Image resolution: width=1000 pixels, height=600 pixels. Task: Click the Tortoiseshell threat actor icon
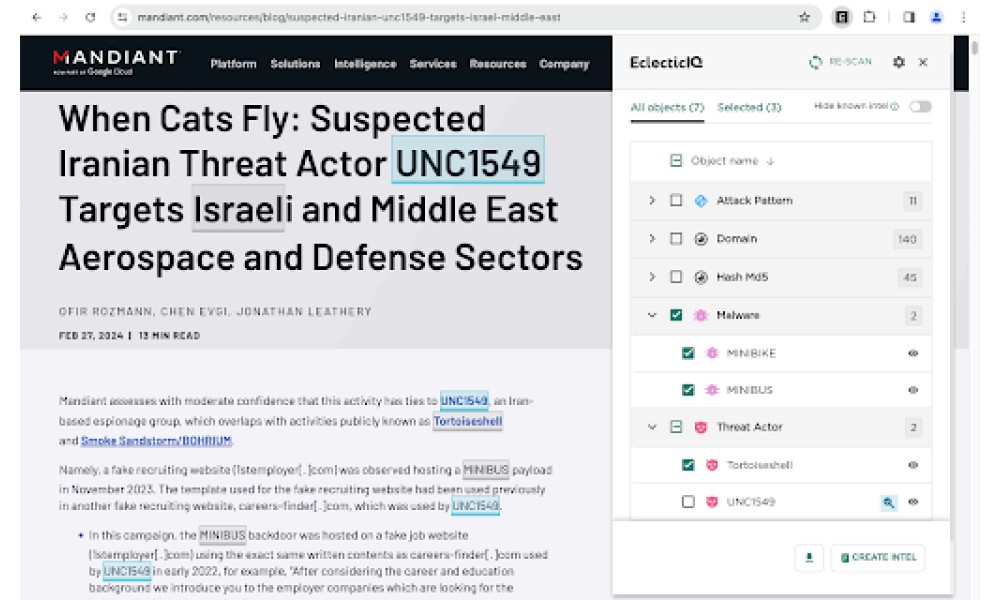[x=712, y=465]
